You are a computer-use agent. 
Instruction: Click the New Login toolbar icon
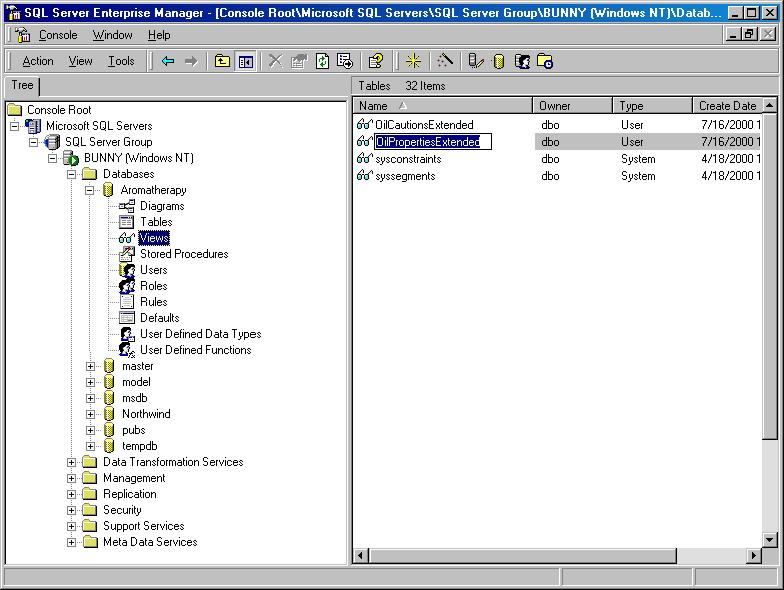click(522, 62)
